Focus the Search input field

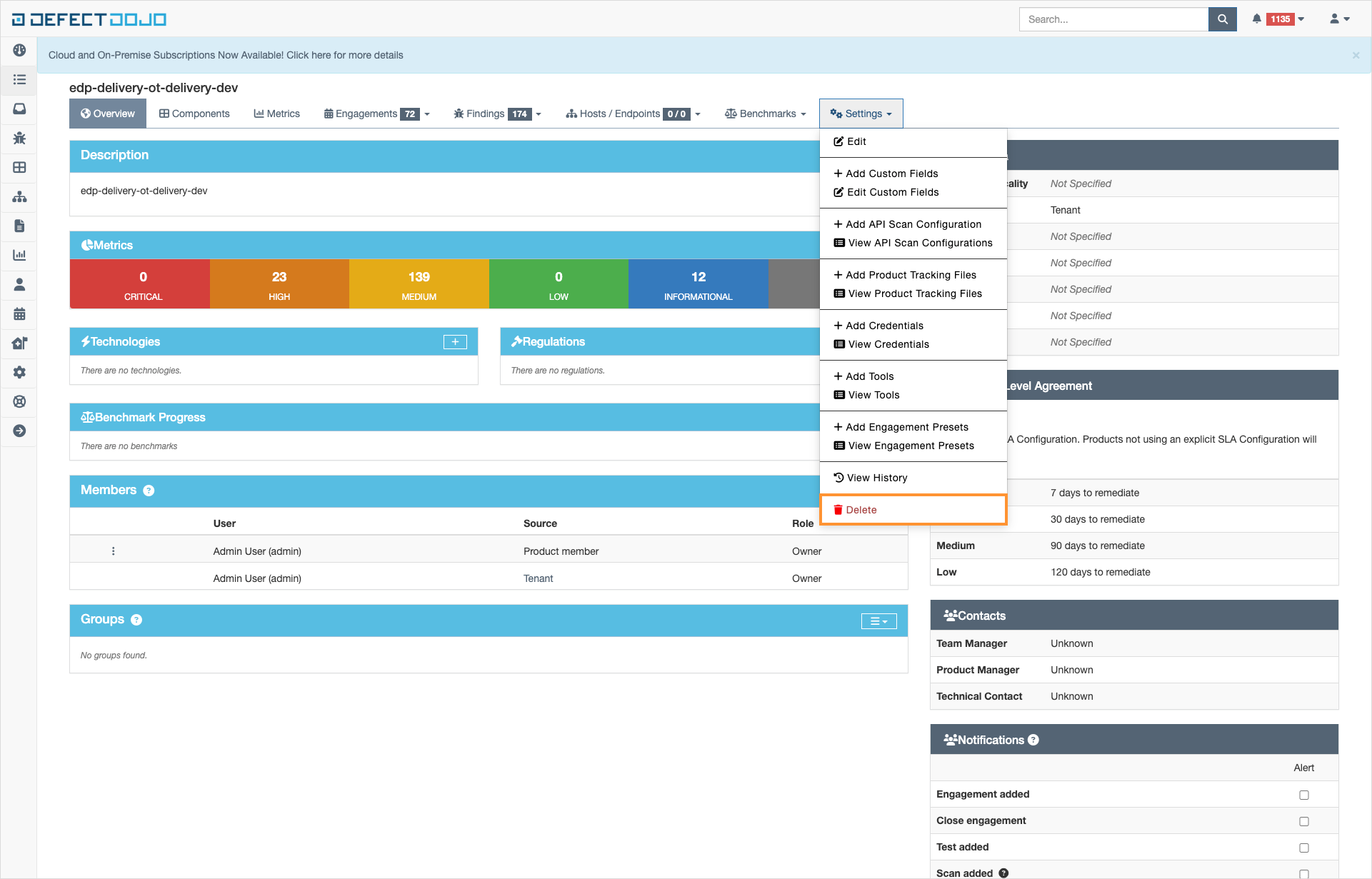1113,19
